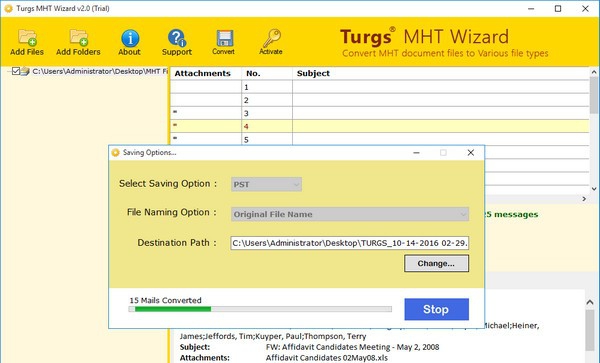Image resolution: width=600 pixels, height=363 pixels.
Task: Minimize the Saving Options dialog
Action: click(416, 153)
